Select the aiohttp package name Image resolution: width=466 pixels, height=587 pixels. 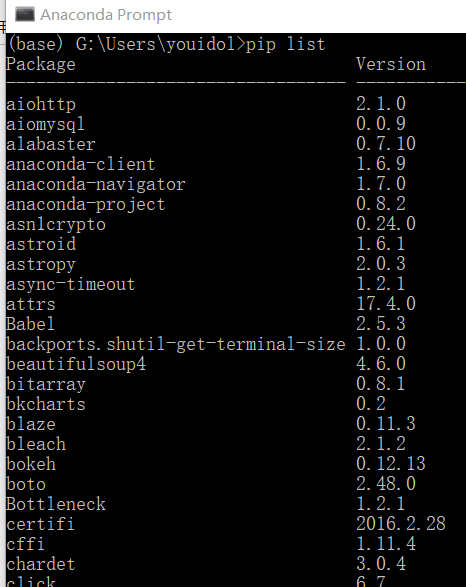click(41, 104)
